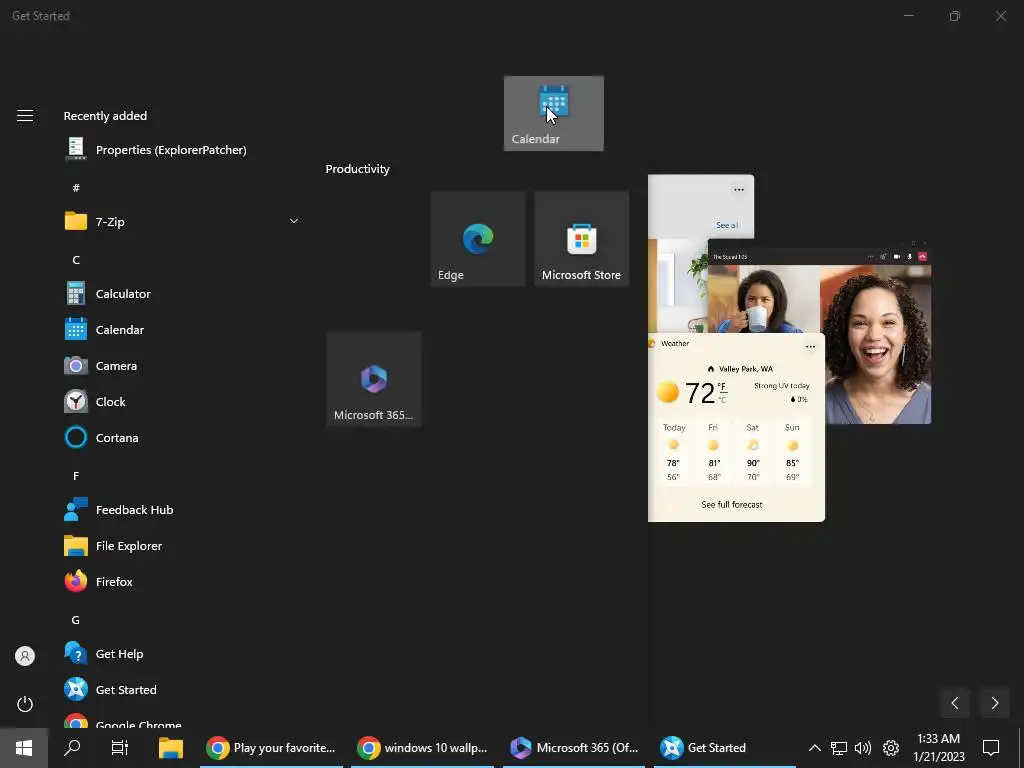Switch to Chrome 'windows 10 wallp...' window

point(423,748)
